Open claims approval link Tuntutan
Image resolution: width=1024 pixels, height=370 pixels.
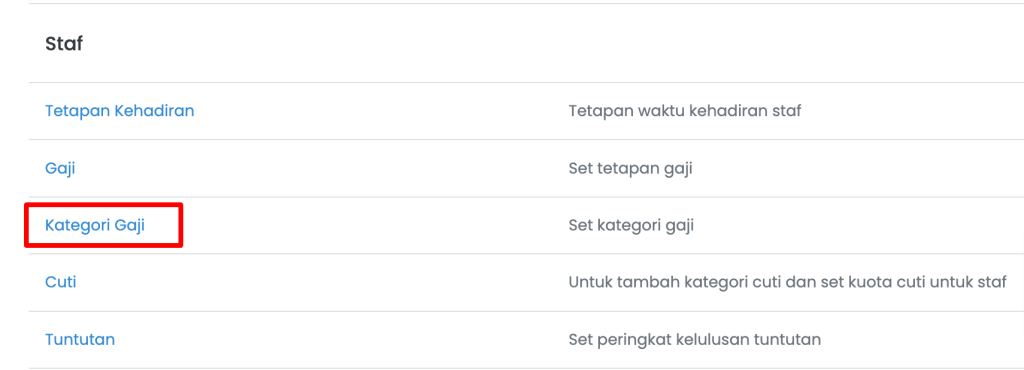point(80,340)
